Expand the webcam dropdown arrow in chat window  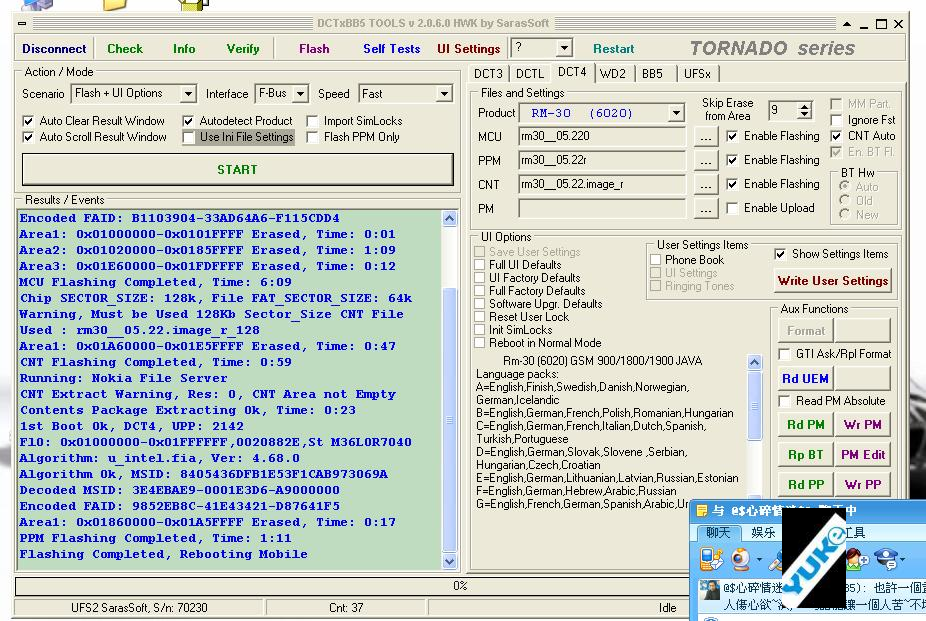759,559
